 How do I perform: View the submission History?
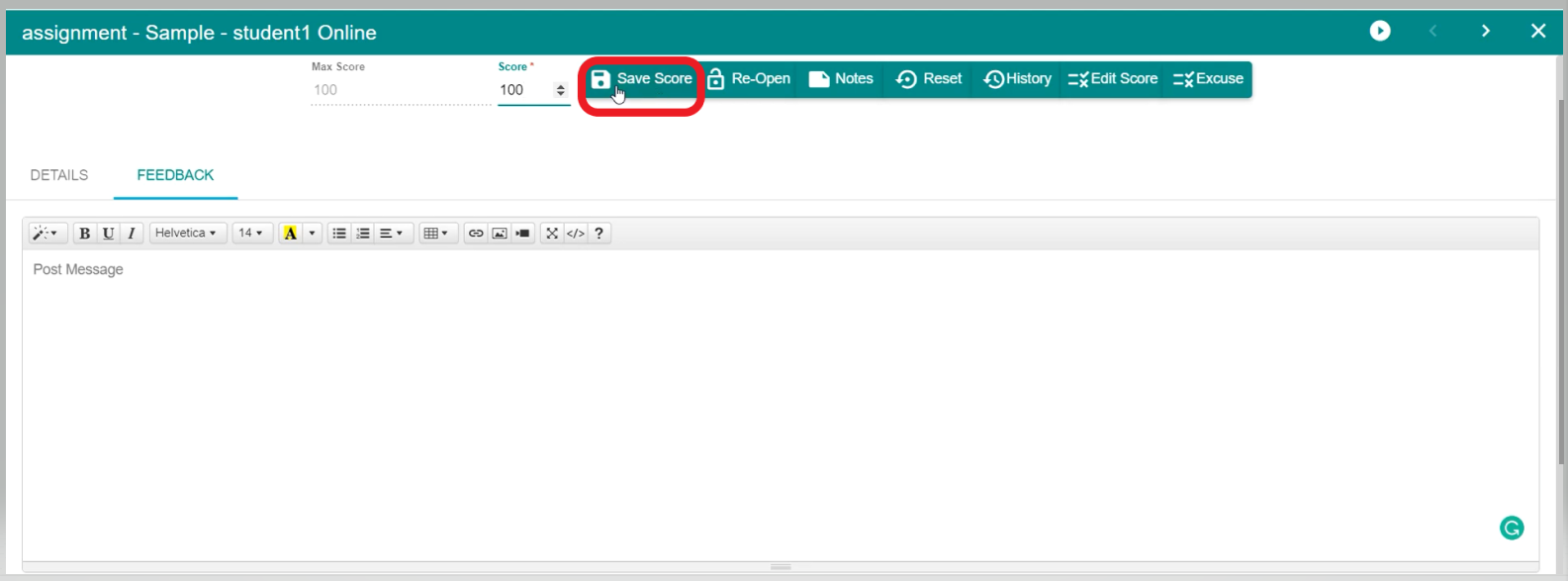[1017, 79]
